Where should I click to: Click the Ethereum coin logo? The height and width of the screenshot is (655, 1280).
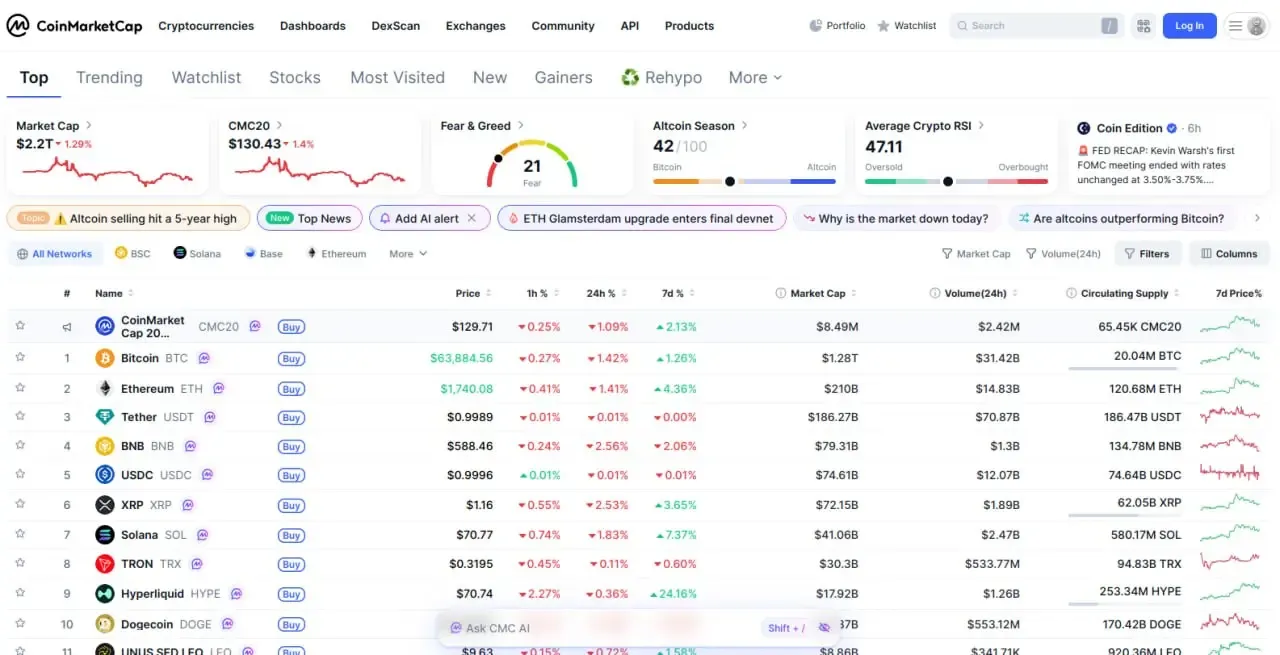click(x=104, y=388)
